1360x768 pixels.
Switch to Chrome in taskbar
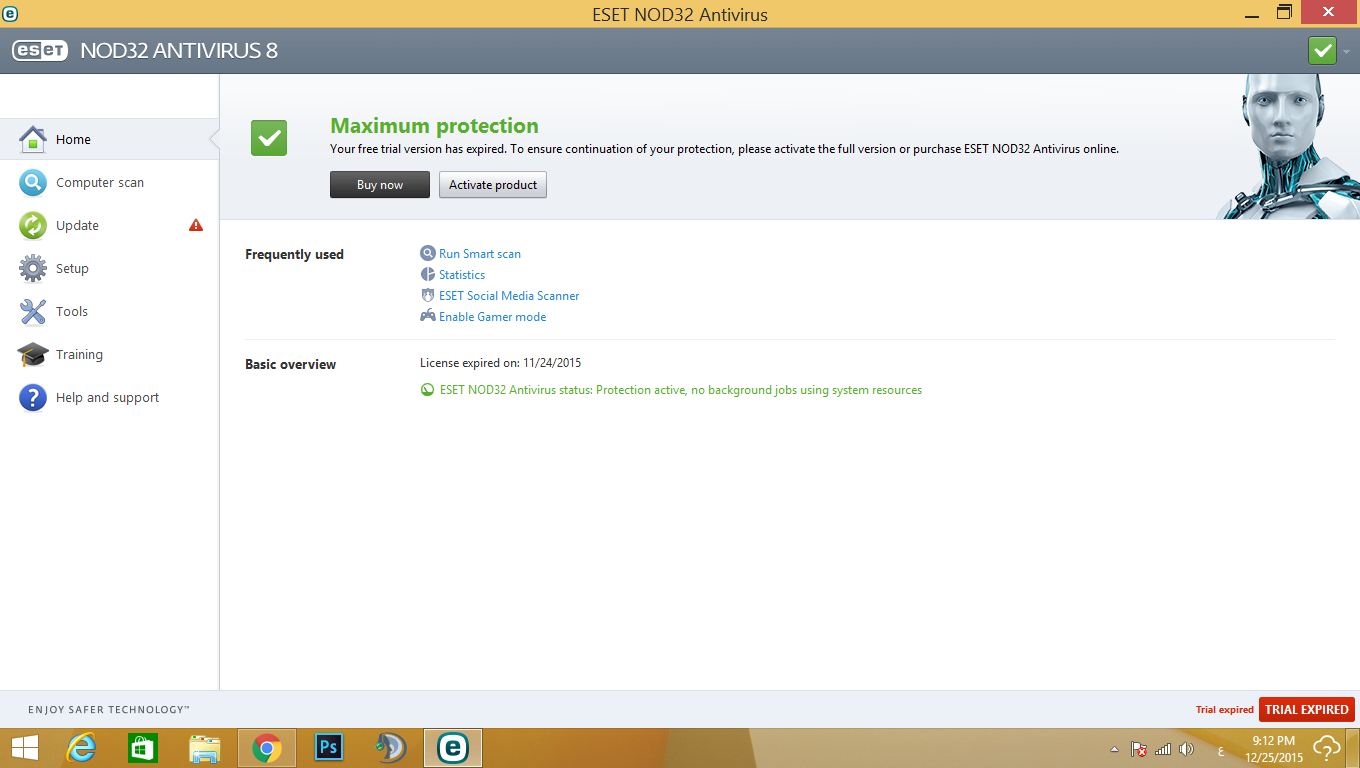coord(267,748)
